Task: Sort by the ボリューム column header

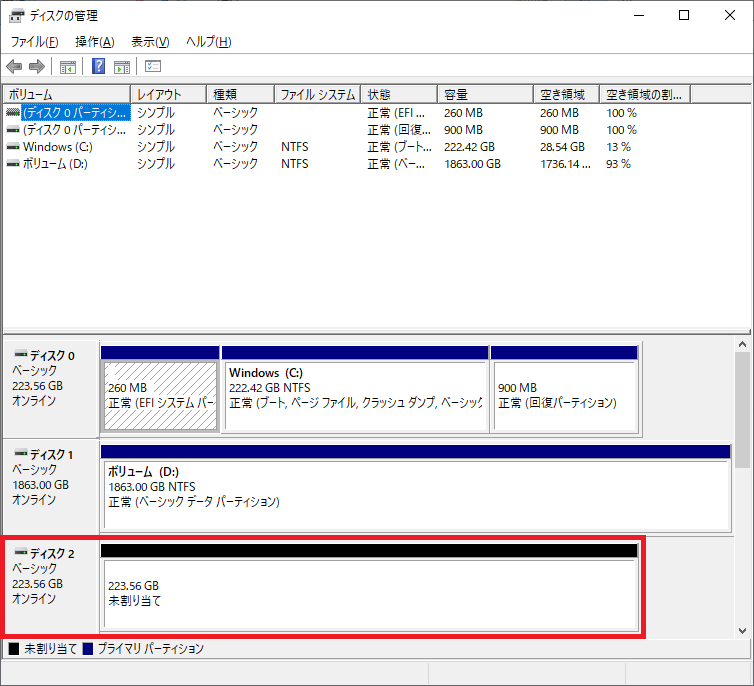Action: (67, 94)
